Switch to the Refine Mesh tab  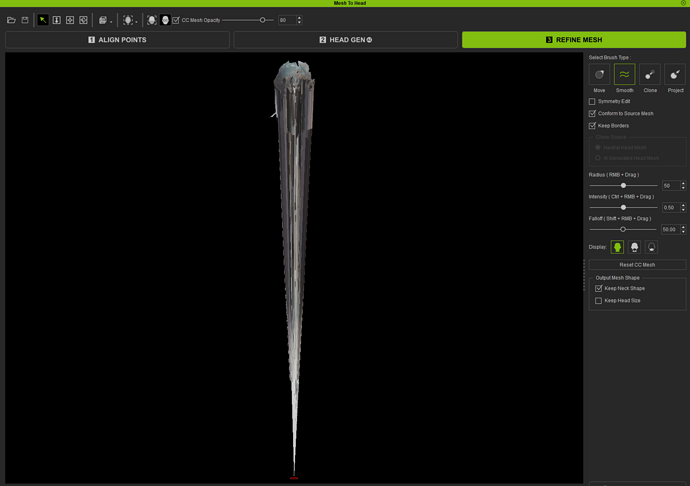pyautogui.click(x=574, y=40)
